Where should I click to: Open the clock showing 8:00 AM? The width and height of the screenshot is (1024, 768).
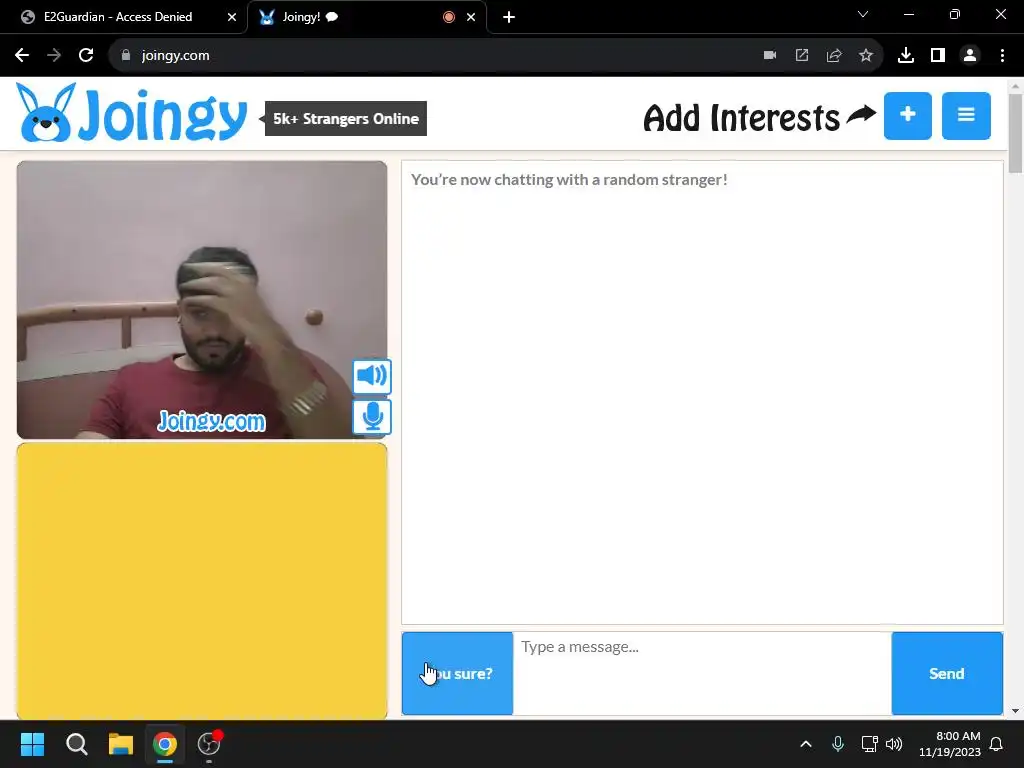coord(950,744)
